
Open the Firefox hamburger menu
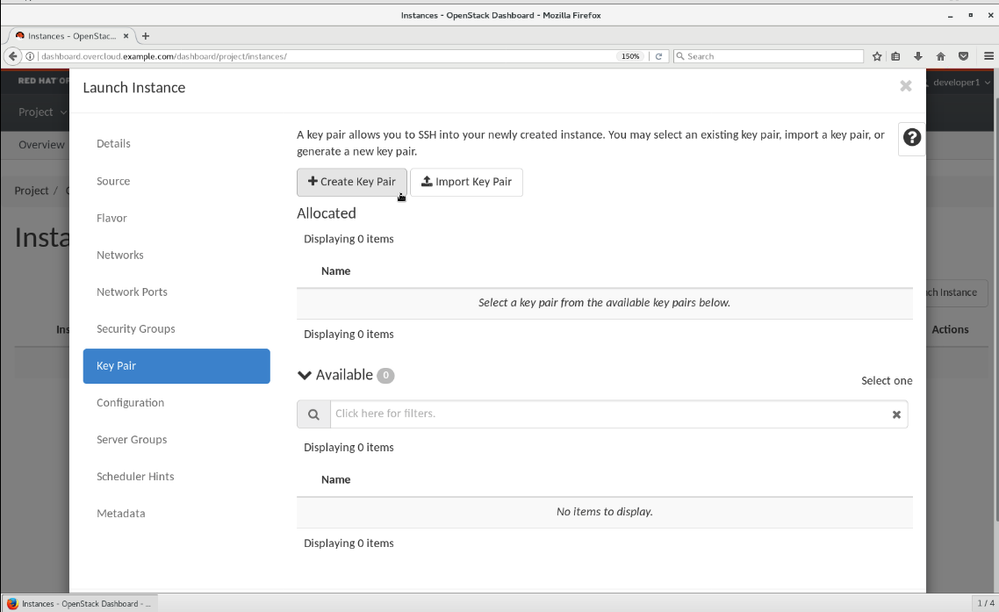click(x=988, y=56)
